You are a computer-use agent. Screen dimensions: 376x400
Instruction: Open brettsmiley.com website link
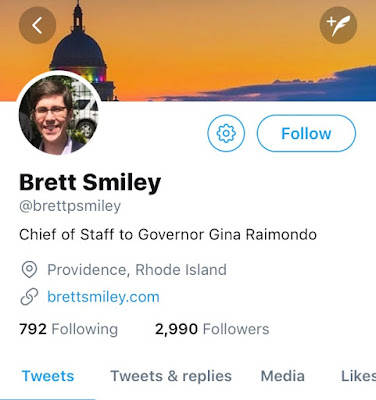point(103,297)
